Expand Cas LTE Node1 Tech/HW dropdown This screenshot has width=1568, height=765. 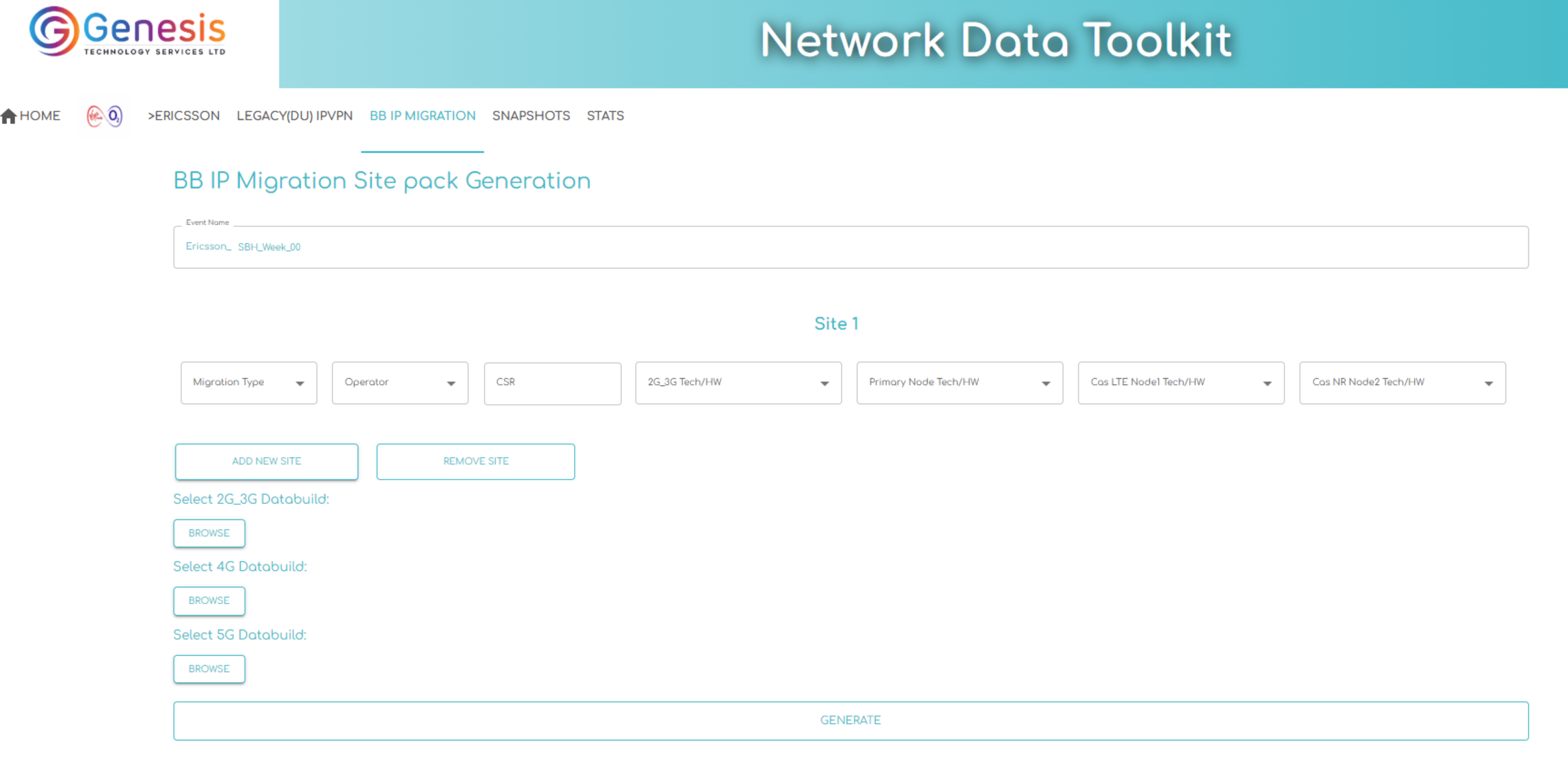point(1180,383)
